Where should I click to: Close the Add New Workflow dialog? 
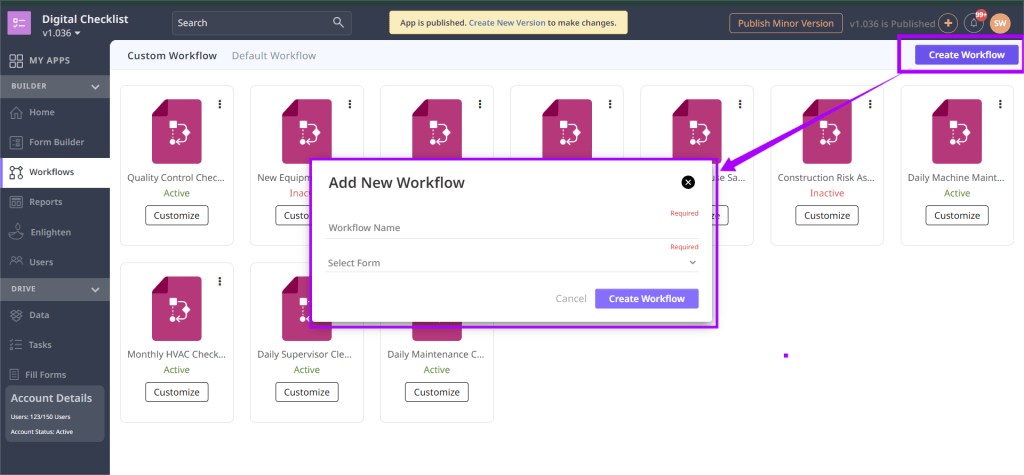(688, 182)
